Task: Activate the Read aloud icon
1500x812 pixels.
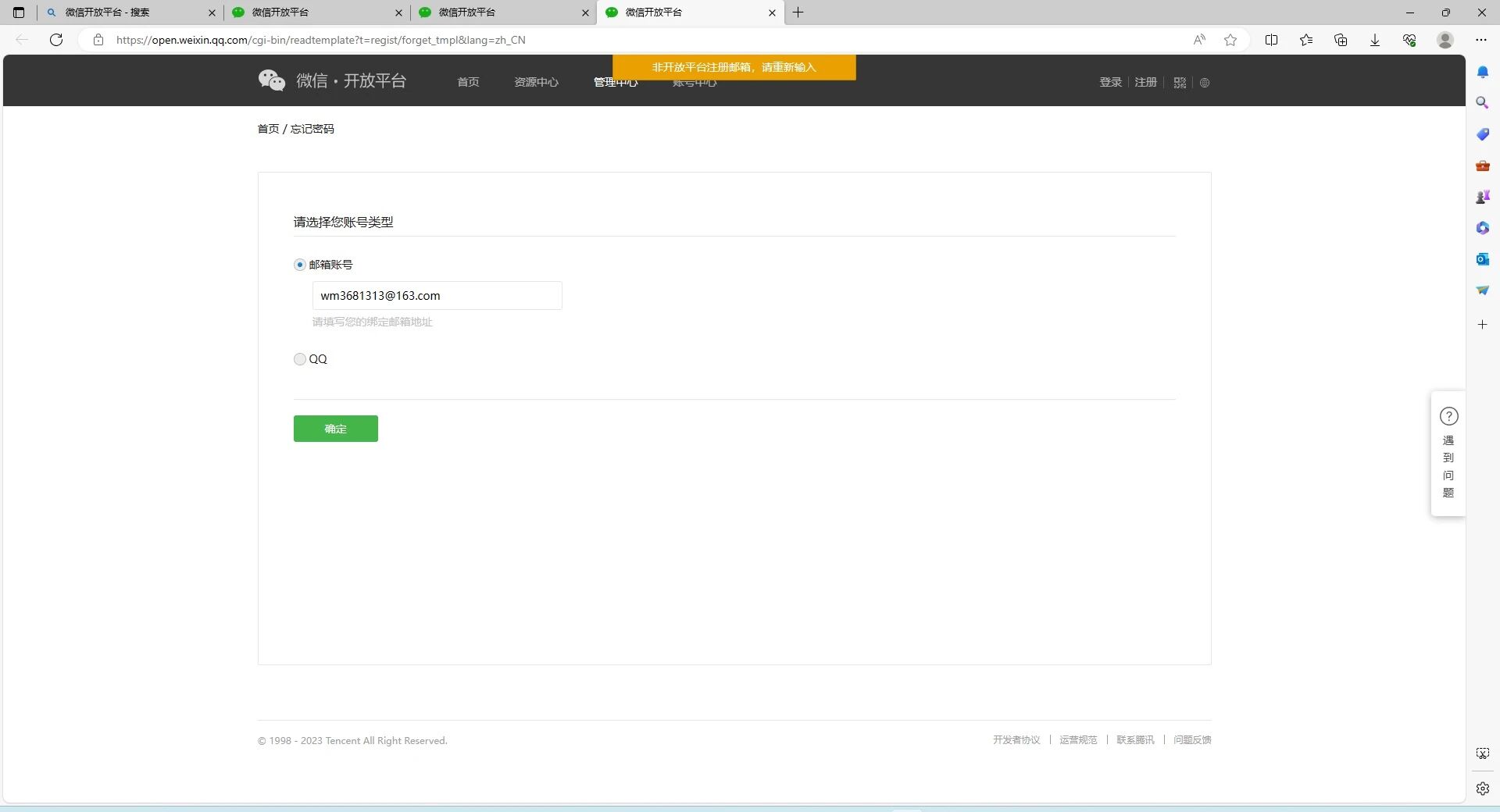Action: coord(1199,40)
